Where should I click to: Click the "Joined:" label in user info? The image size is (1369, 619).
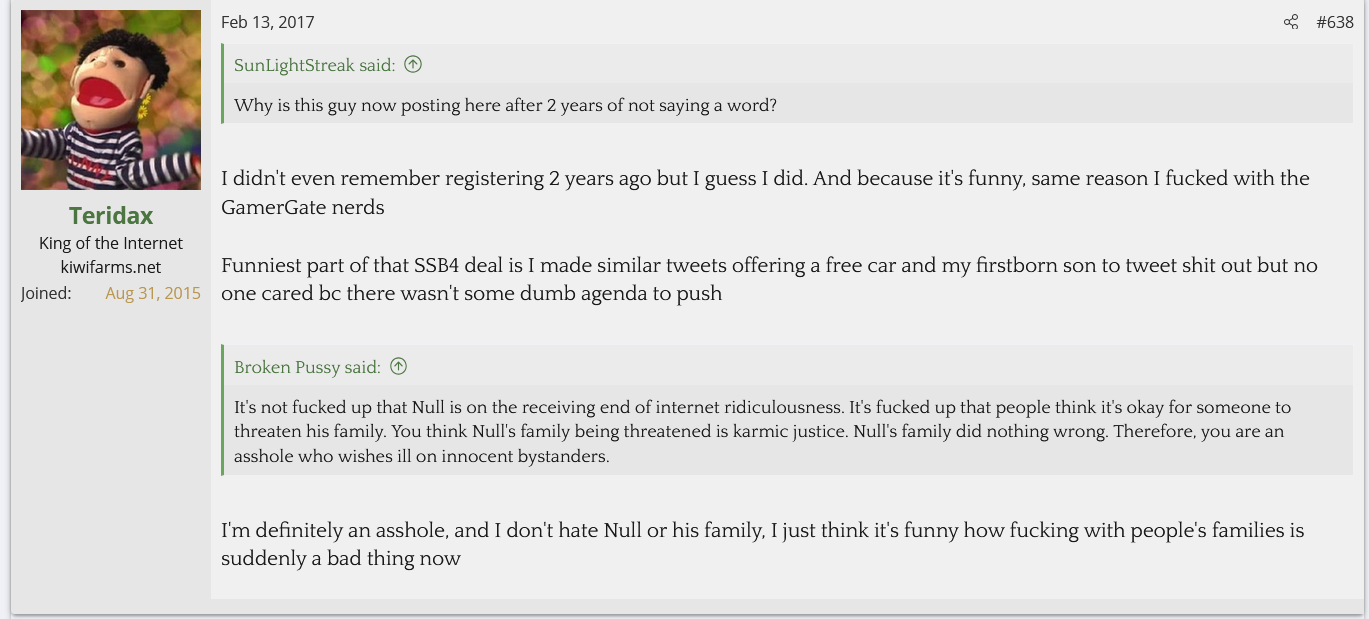[x=46, y=293]
